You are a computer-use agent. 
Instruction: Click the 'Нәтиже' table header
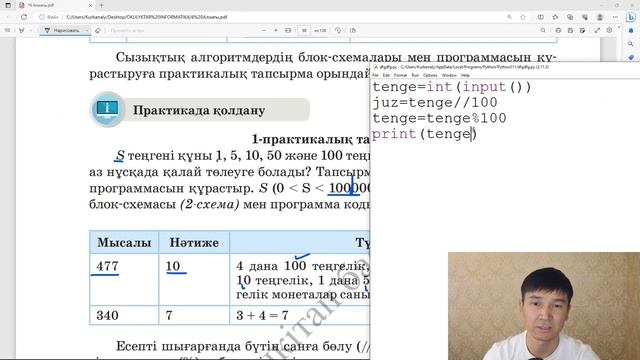coord(194,242)
